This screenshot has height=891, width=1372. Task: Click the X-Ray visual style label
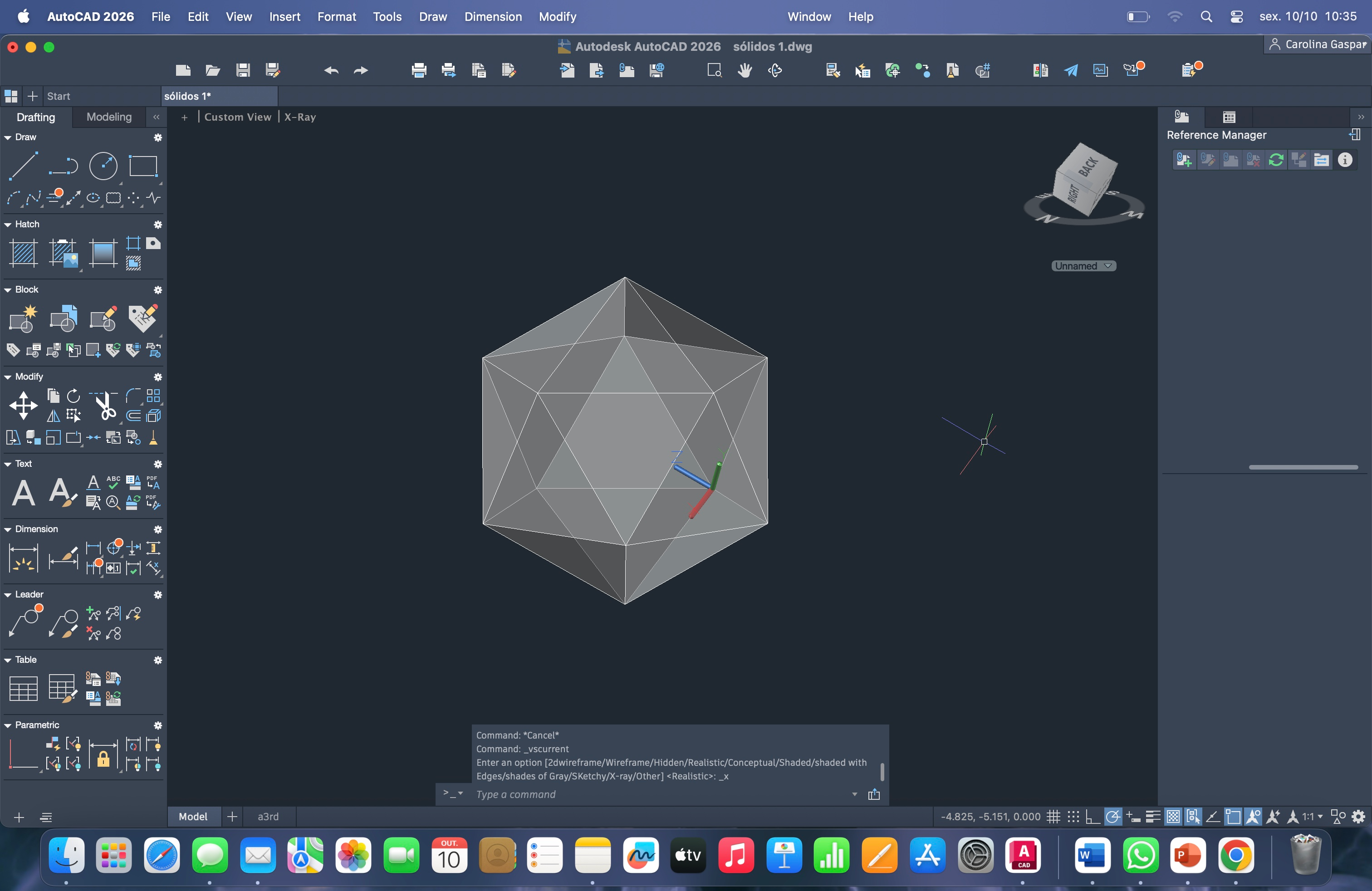(x=300, y=117)
